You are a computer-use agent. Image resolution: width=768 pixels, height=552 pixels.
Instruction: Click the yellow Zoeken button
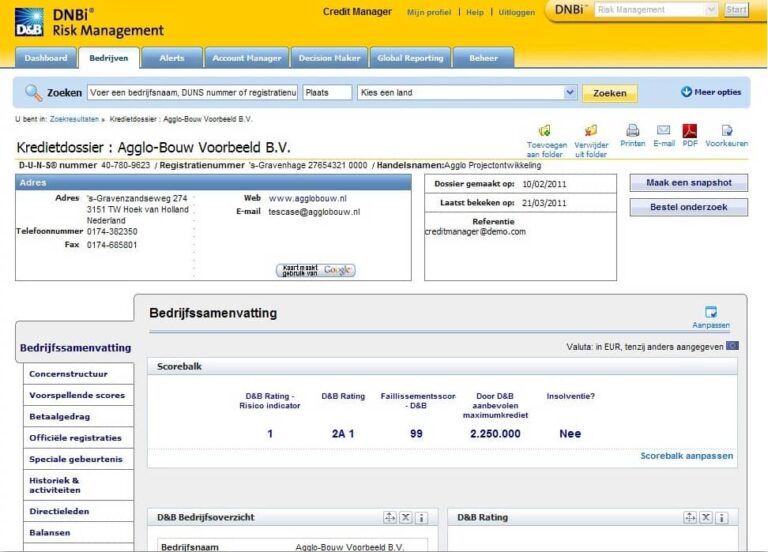coord(610,93)
